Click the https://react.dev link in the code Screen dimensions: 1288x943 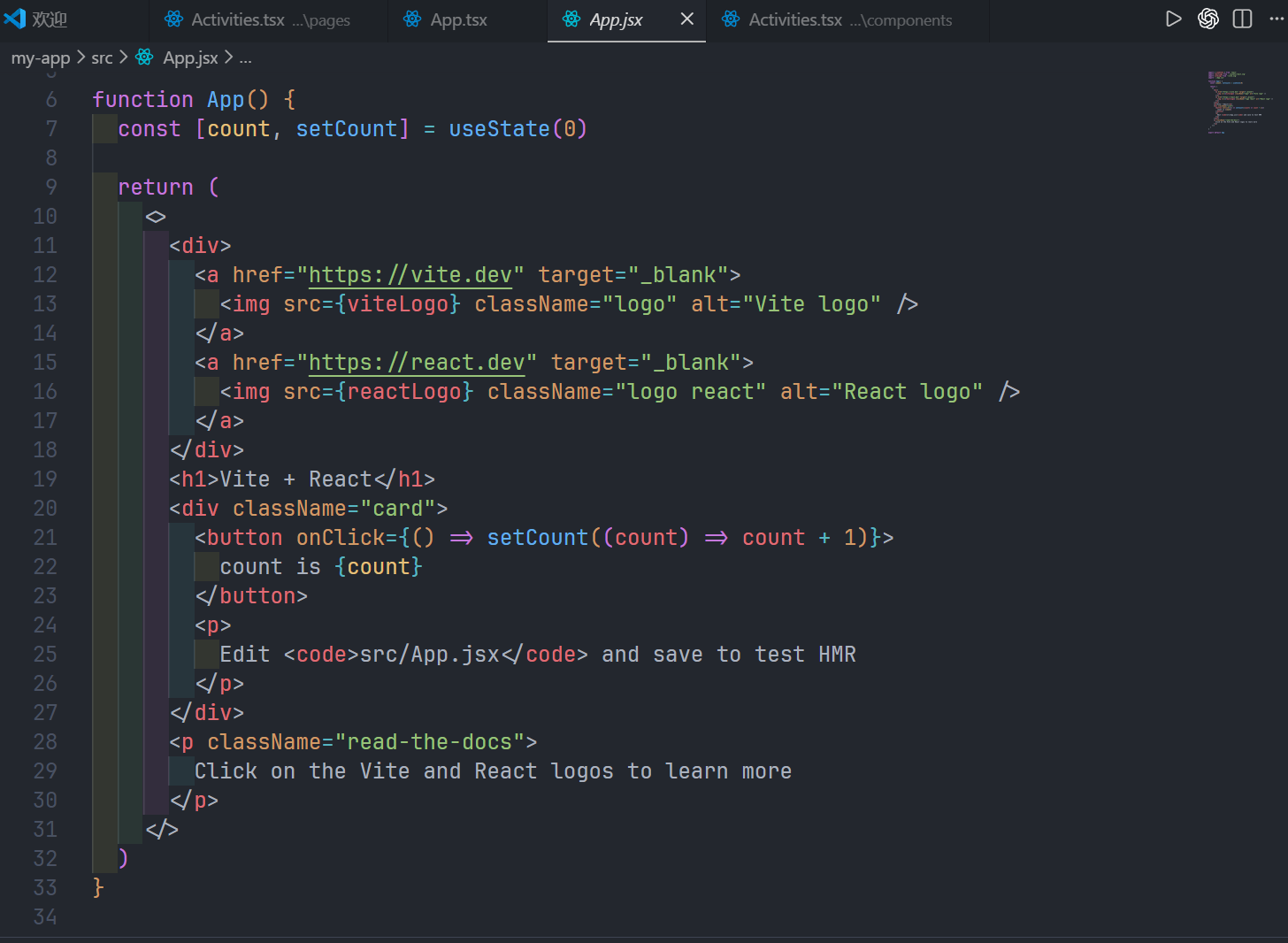point(417,363)
